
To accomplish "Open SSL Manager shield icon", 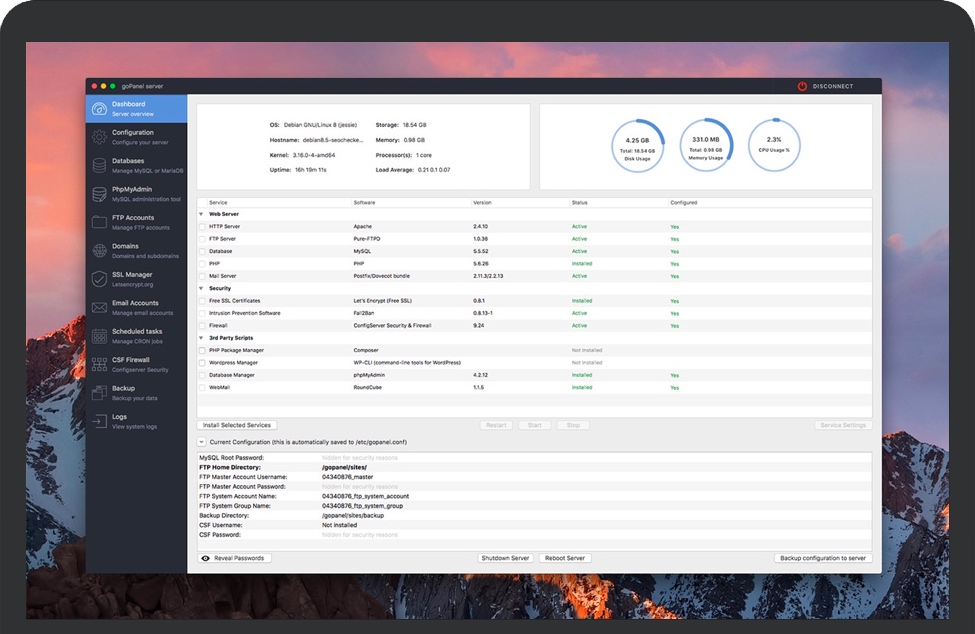I will click(99, 279).
